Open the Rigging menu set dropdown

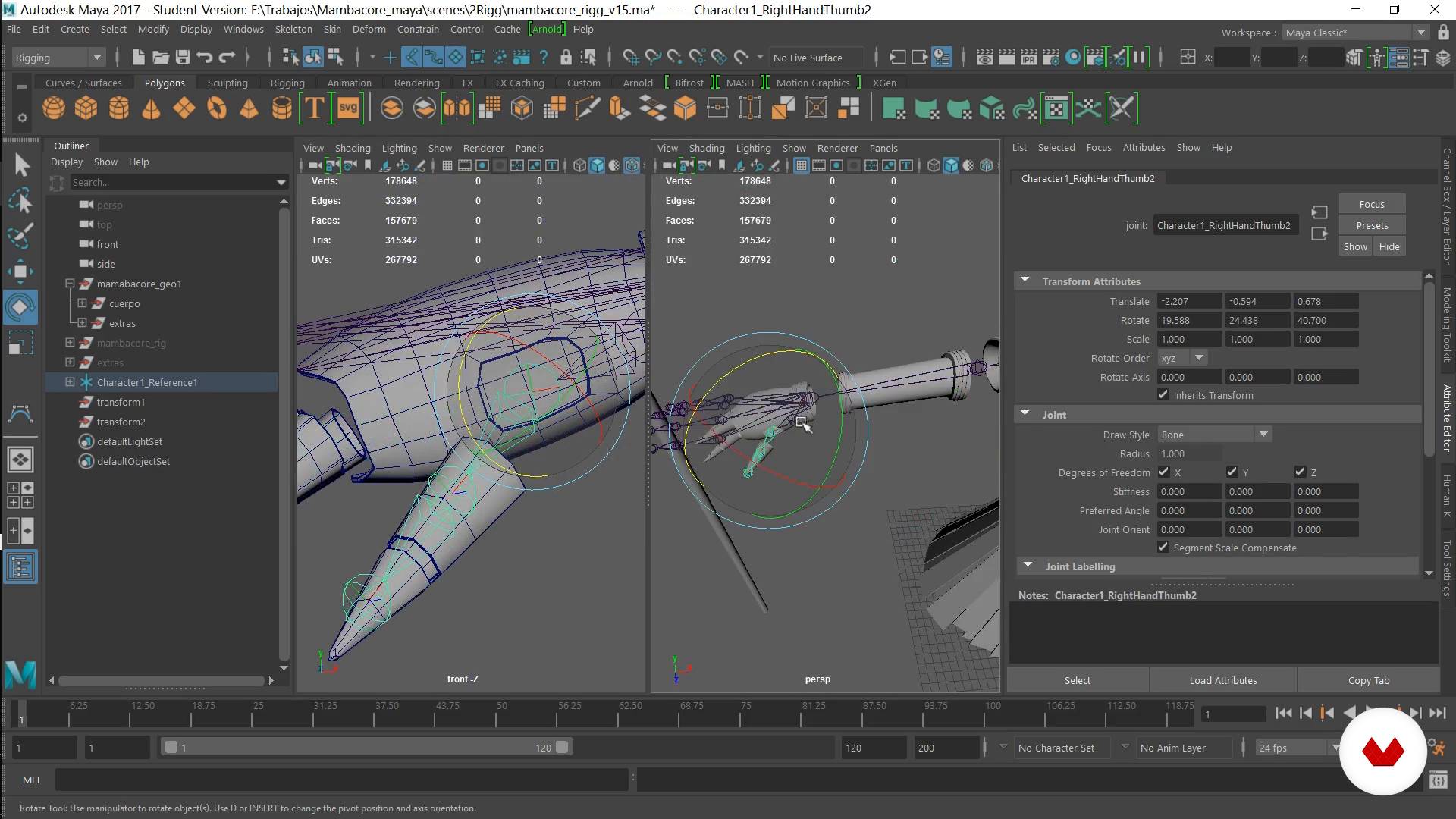click(58, 58)
